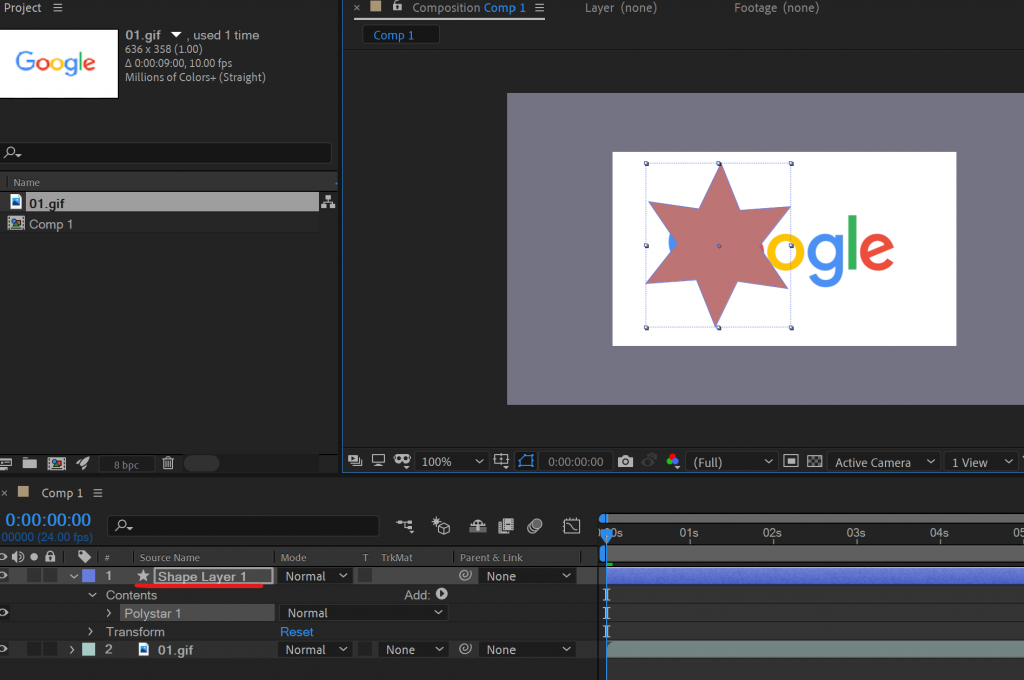Switch to the Footage (none) tab
The height and width of the screenshot is (680, 1024).
tap(776, 8)
